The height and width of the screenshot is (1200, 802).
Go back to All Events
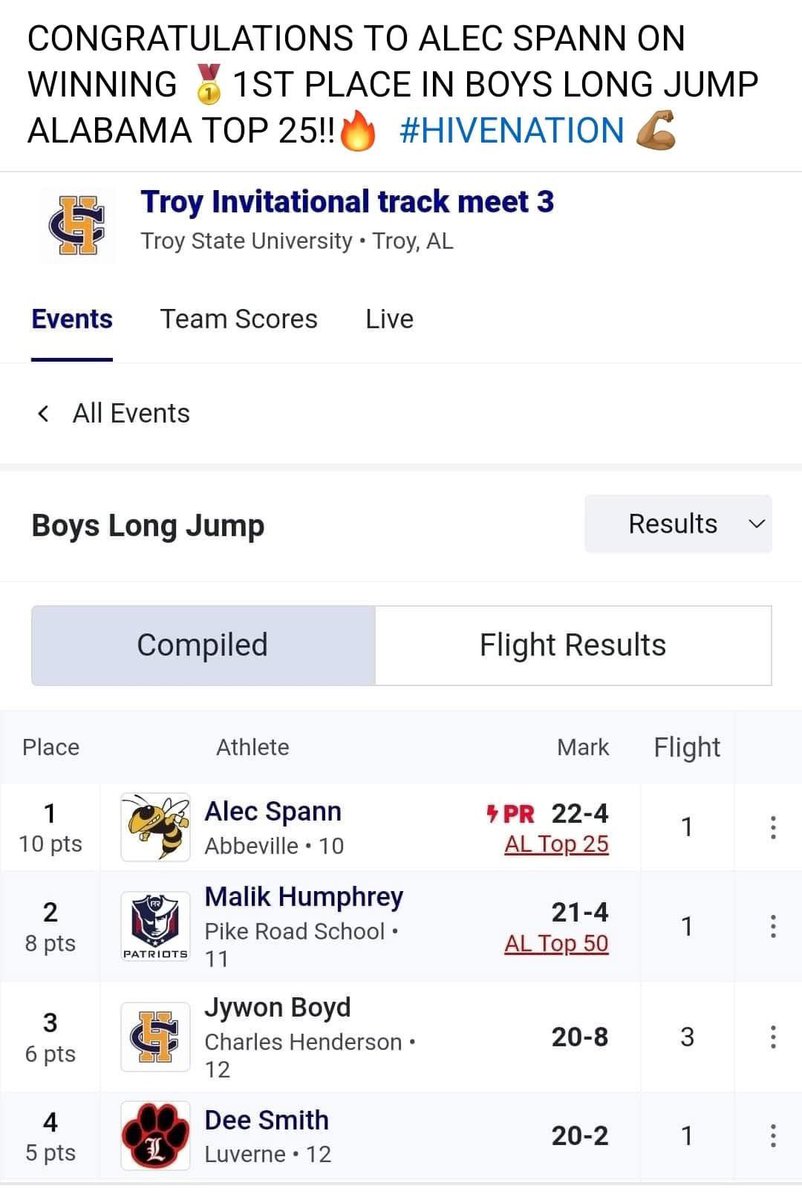pos(113,413)
